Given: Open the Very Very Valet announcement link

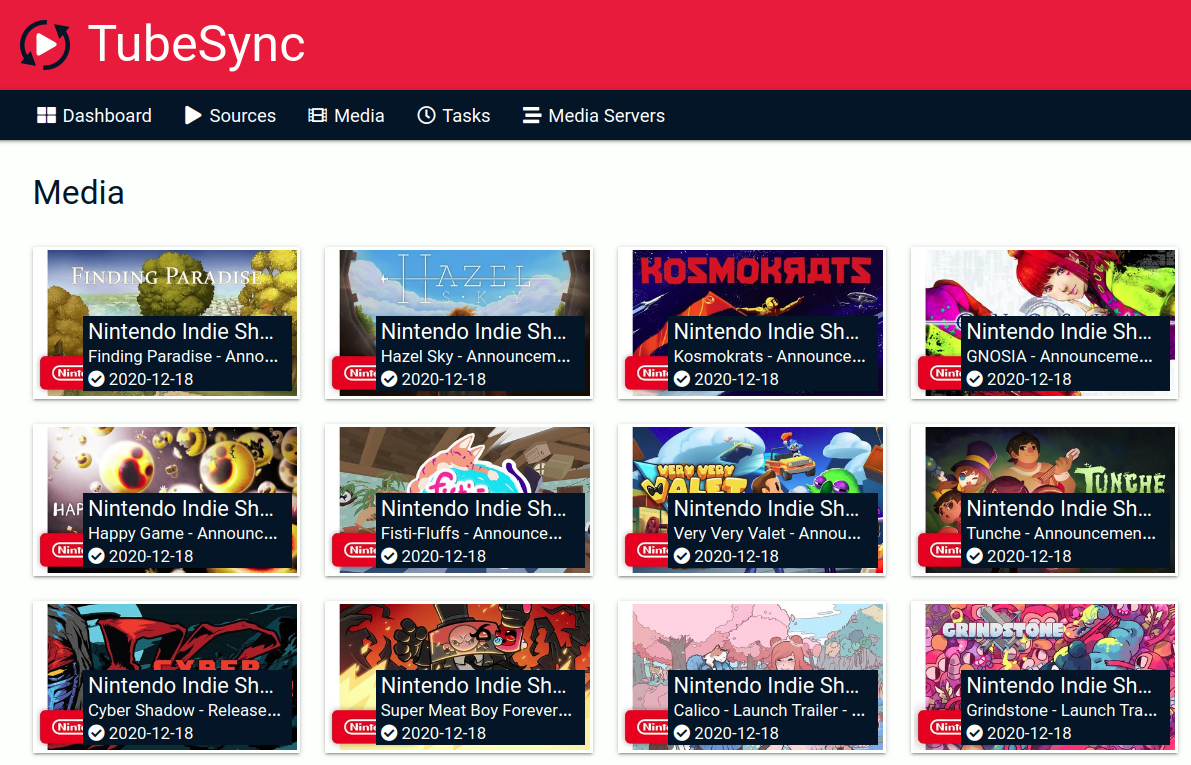Looking at the screenshot, I should tap(767, 533).
